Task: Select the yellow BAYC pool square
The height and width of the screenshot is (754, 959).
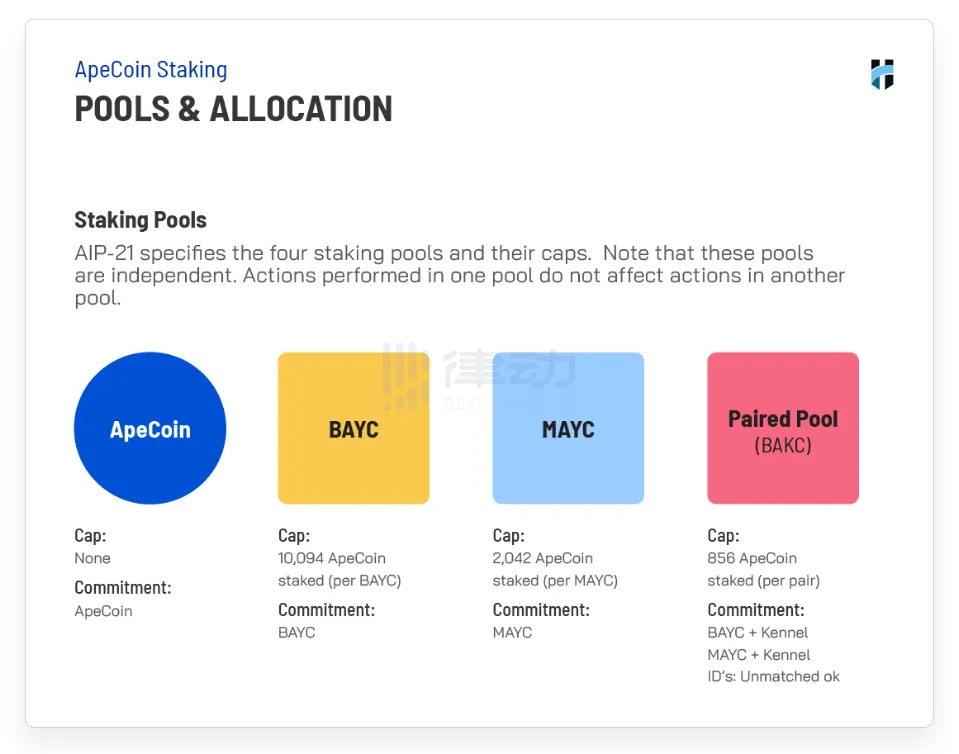Action: tap(353, 428)
